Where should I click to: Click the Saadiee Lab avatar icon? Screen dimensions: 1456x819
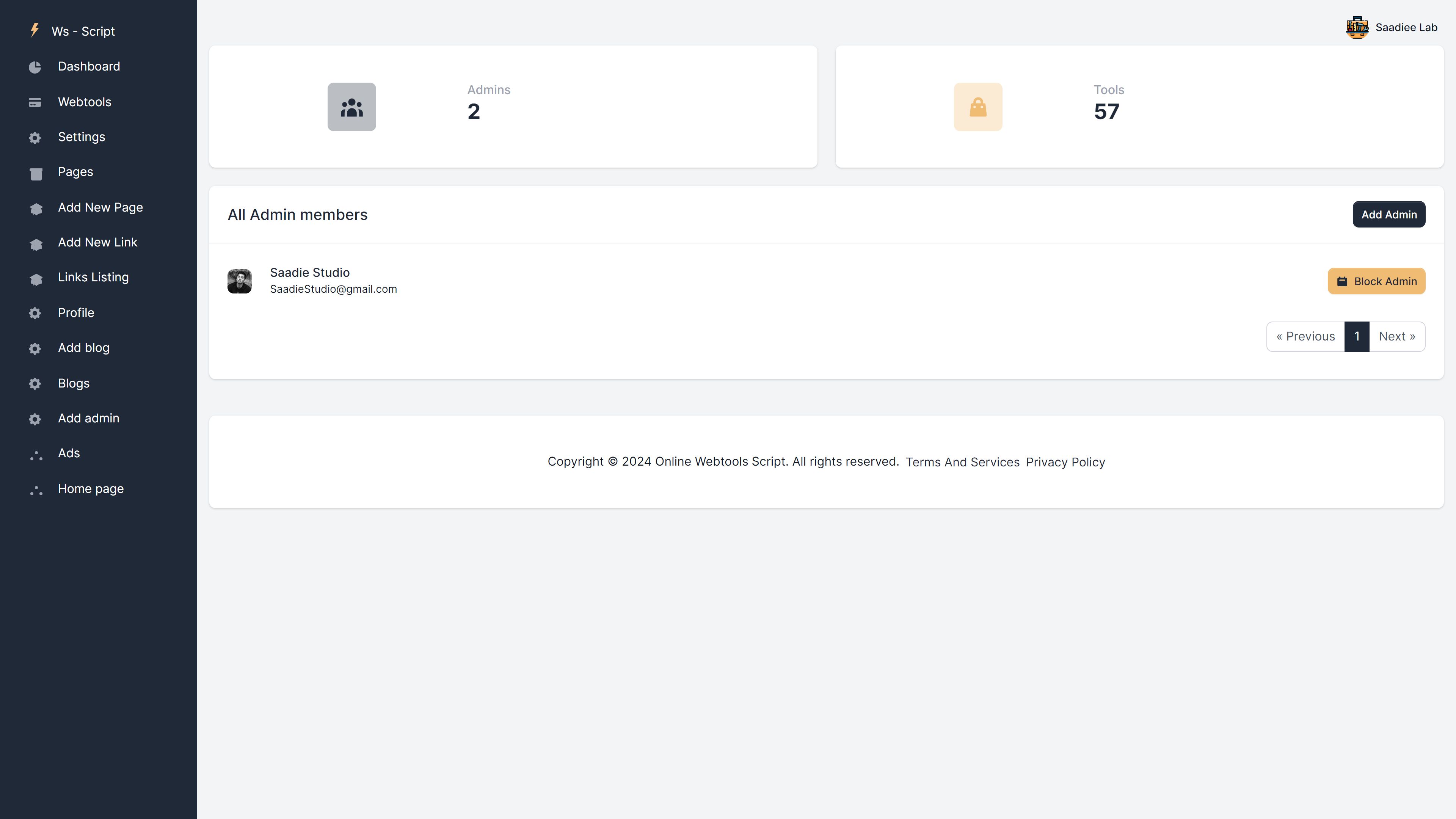point(1357,27)
